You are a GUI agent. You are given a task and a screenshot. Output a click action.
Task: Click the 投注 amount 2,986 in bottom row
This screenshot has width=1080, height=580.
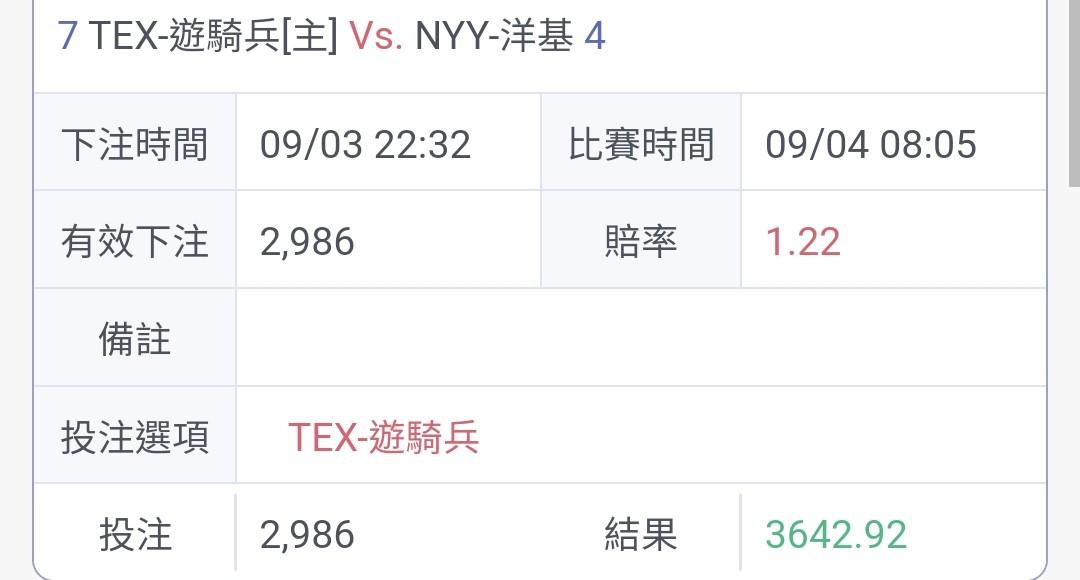(x=307, y=535)
